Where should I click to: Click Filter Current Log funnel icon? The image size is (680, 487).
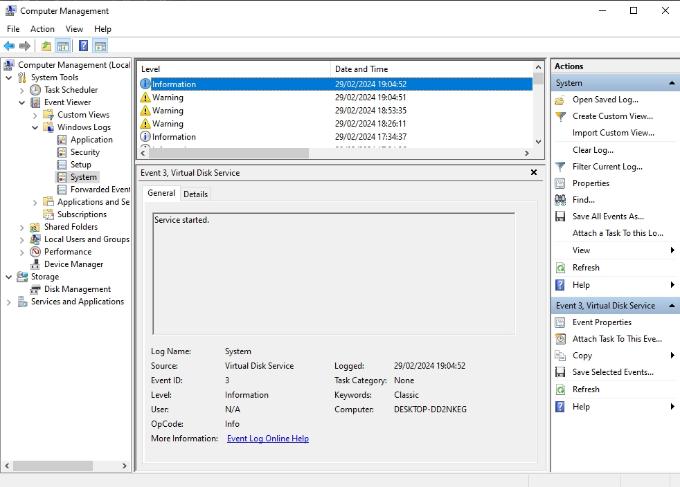point(562,167)
